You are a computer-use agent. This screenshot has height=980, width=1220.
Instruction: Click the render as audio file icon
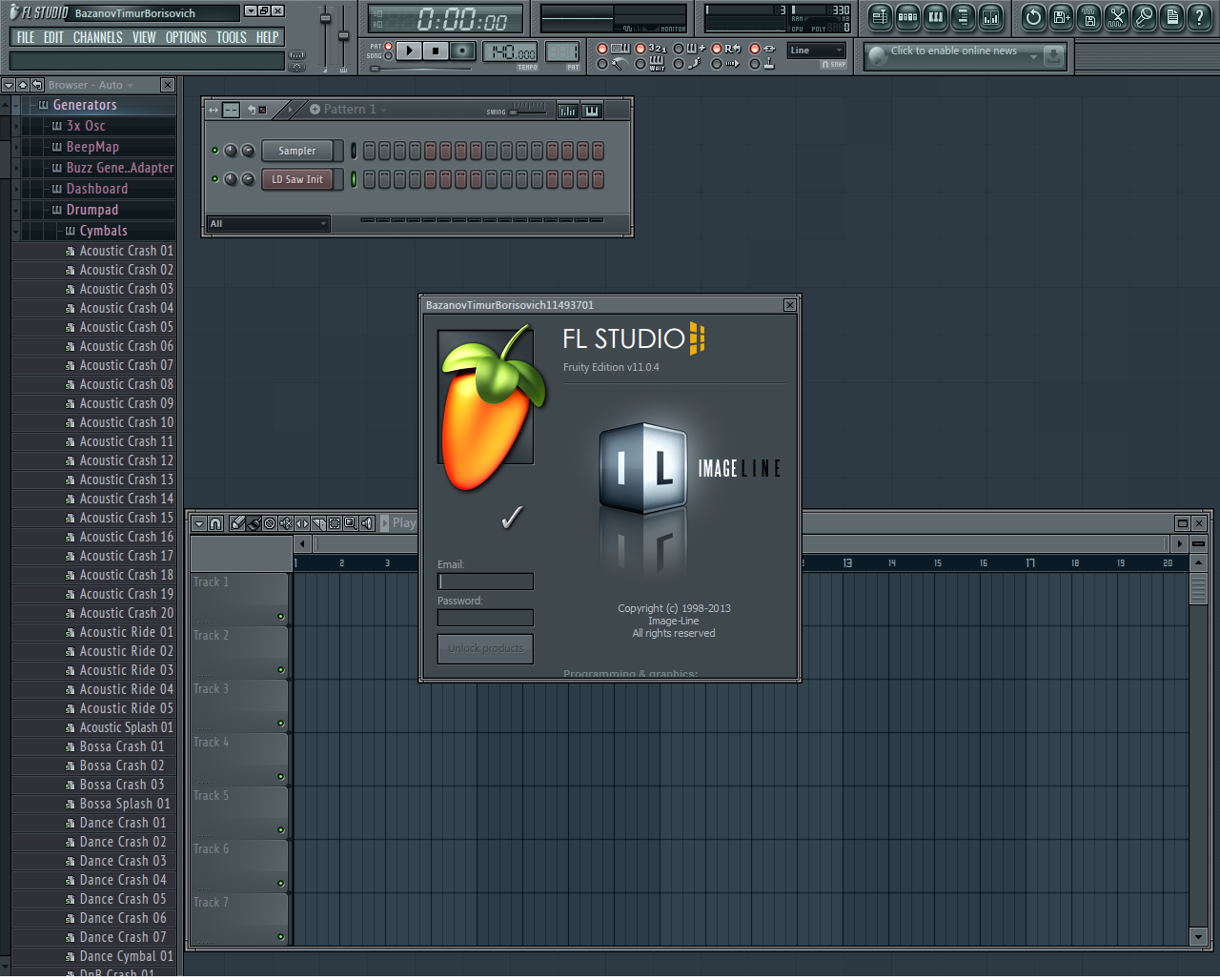click(1088, 16)
